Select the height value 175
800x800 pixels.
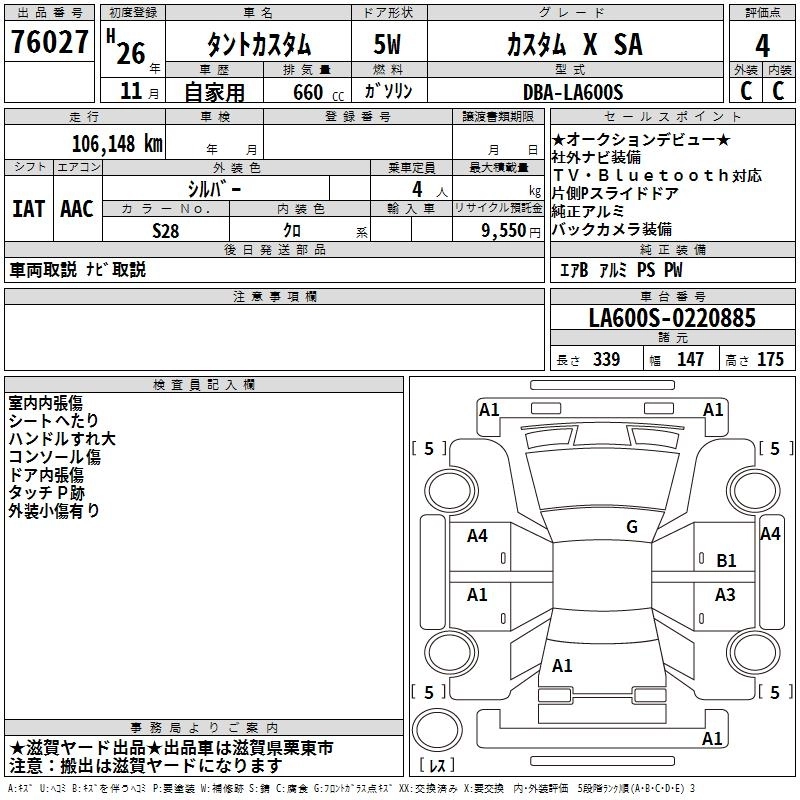pyautogui.click(x=770, y=359)
